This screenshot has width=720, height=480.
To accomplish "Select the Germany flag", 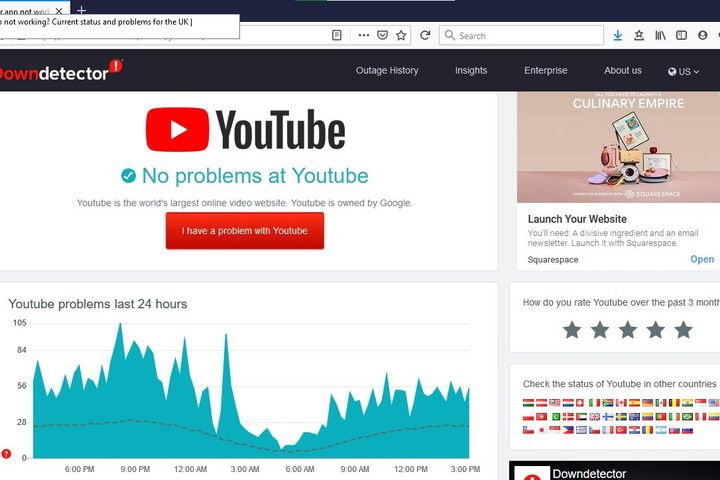I will [x=647, y=403].
